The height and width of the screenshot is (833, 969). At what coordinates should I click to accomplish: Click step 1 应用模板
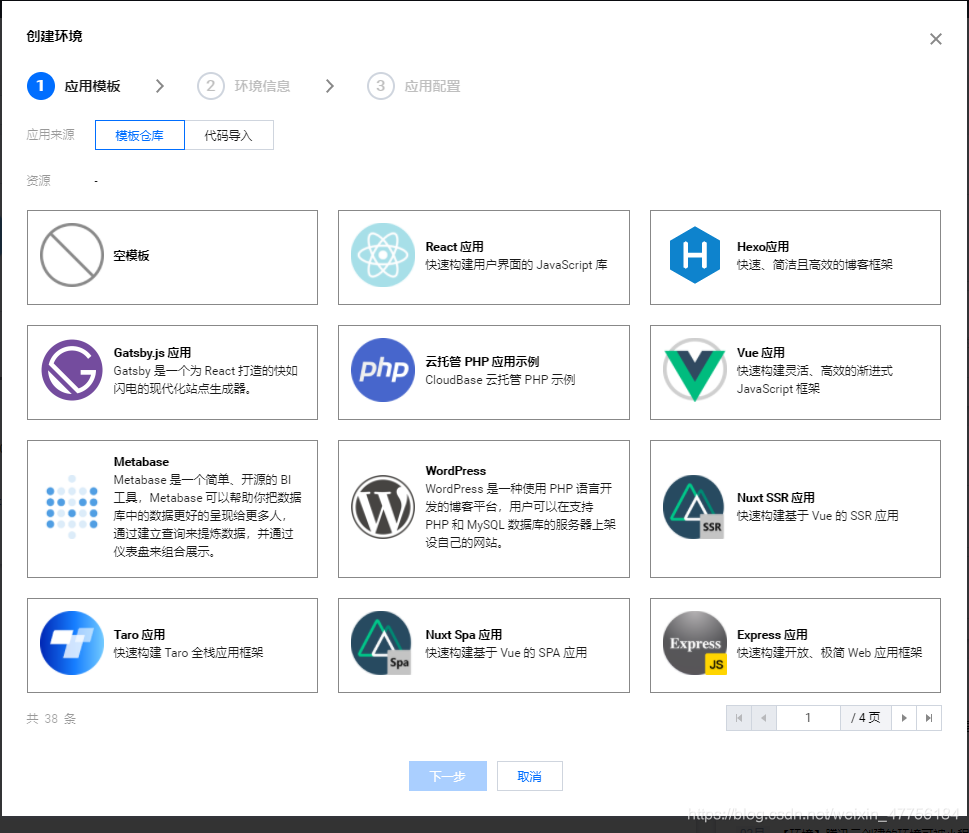pos(74,86)
